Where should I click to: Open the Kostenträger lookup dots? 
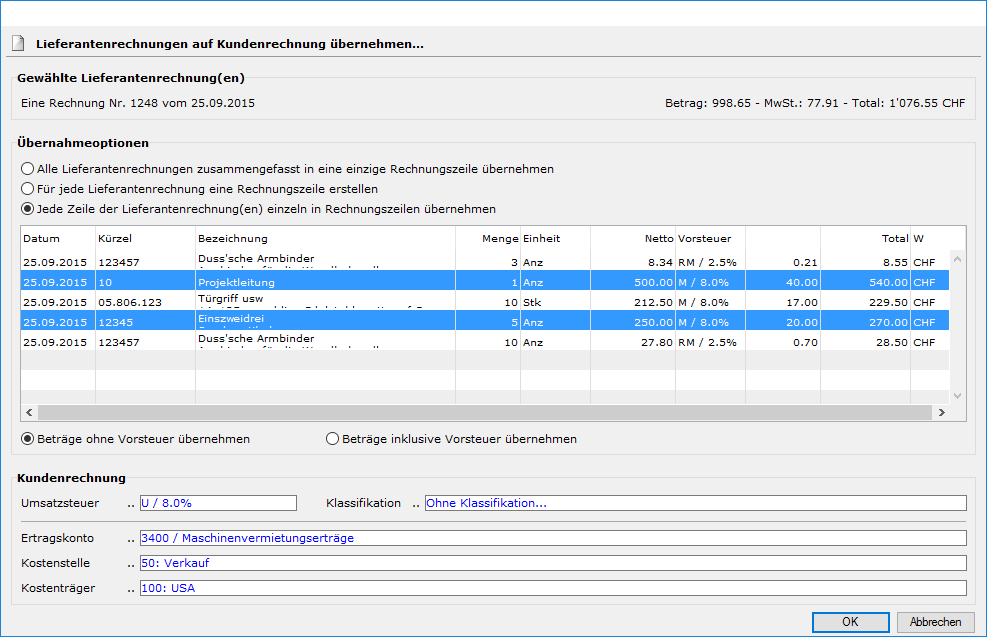click(x=131, y=589)
